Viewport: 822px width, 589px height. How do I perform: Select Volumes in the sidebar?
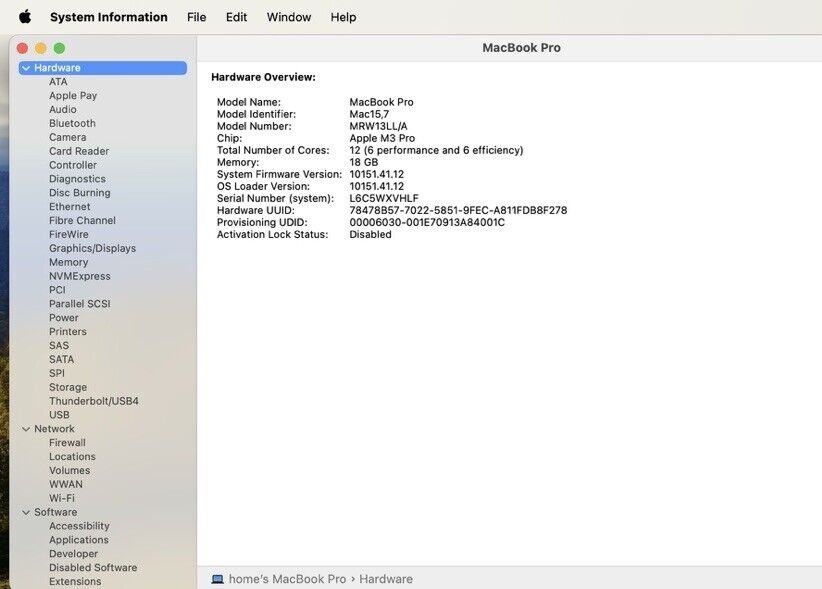click(x=69, y=471)
